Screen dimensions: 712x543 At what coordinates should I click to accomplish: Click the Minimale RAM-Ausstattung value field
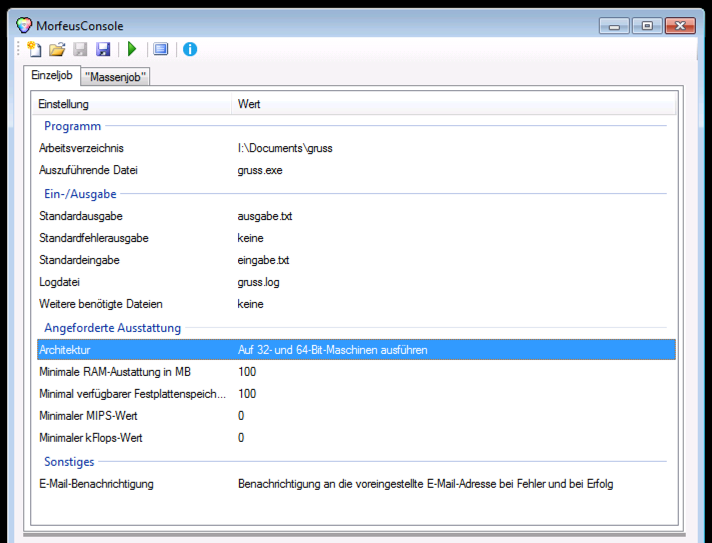(x=247, y=372)
